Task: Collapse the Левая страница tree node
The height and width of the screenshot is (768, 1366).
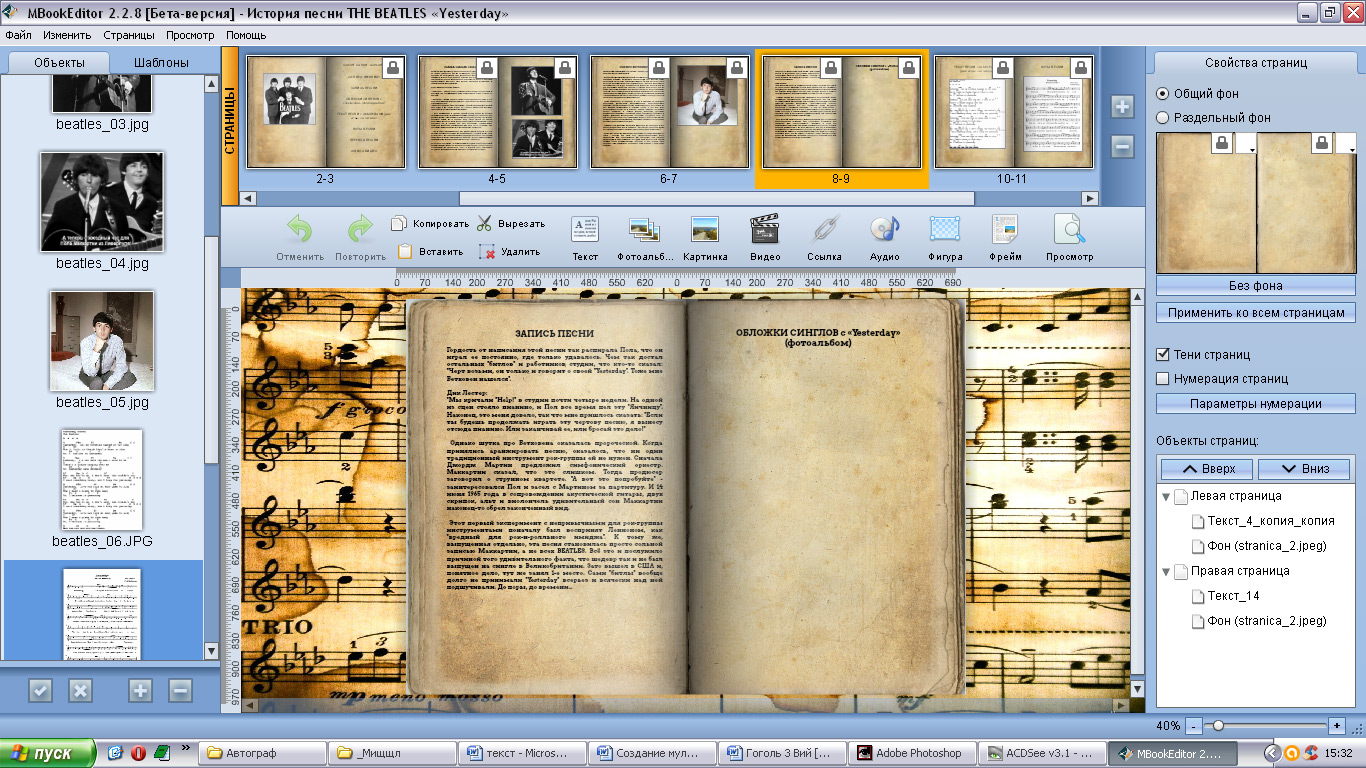Action: pos(1165,496)
